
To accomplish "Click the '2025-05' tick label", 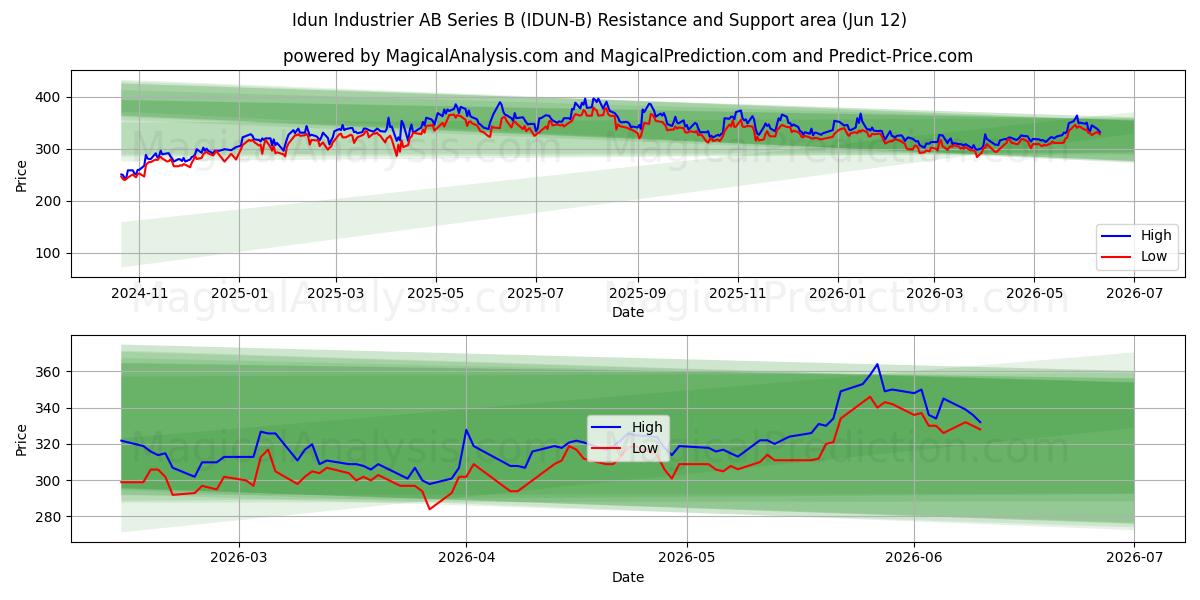I will click(x=436, y=293).
